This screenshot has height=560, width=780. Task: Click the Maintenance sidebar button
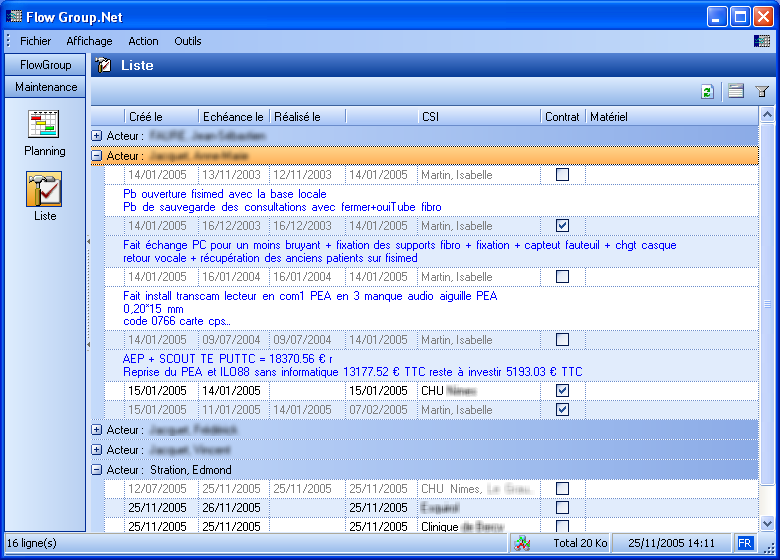(x=45, y=87)
